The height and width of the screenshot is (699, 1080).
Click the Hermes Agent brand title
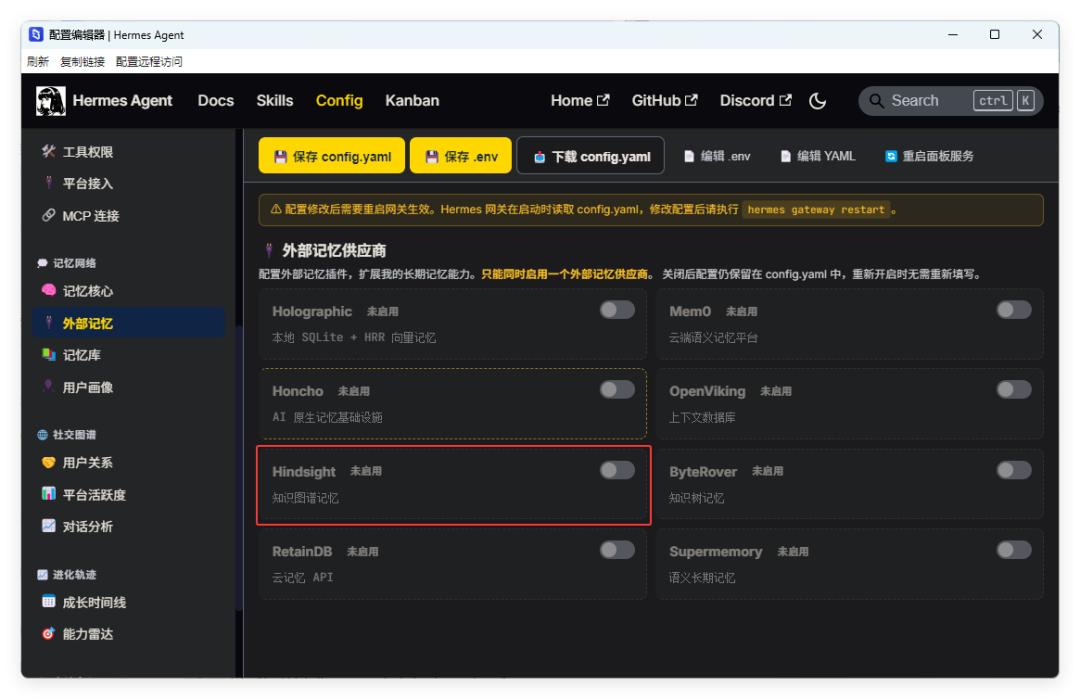(122, 101)
